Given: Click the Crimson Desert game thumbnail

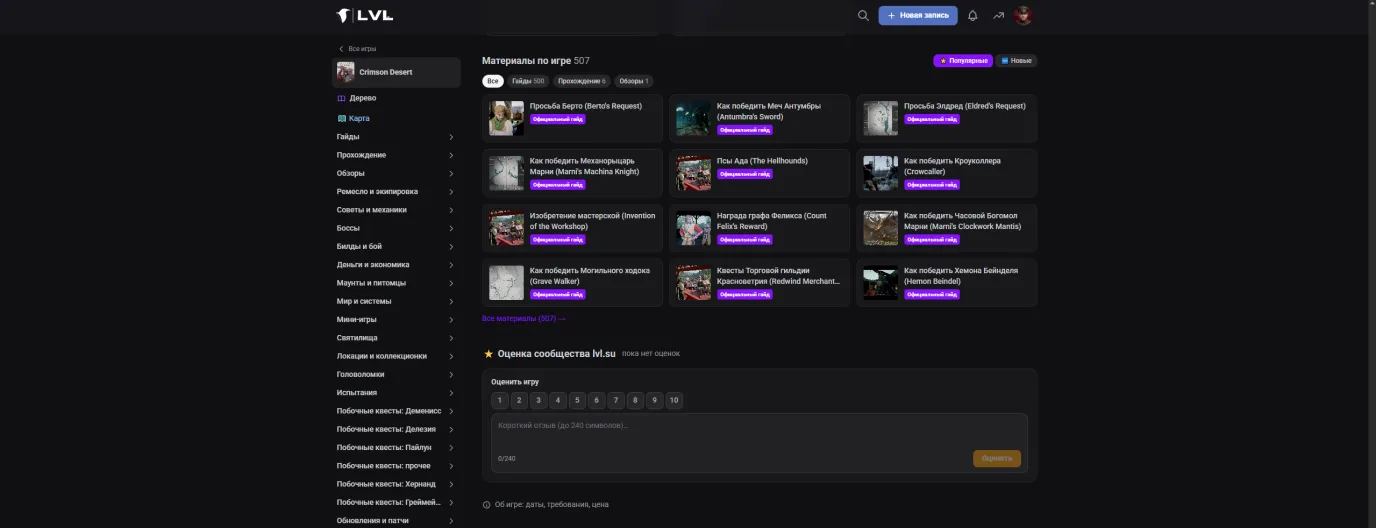Looking at the screenshot, I should pos(346,72).
